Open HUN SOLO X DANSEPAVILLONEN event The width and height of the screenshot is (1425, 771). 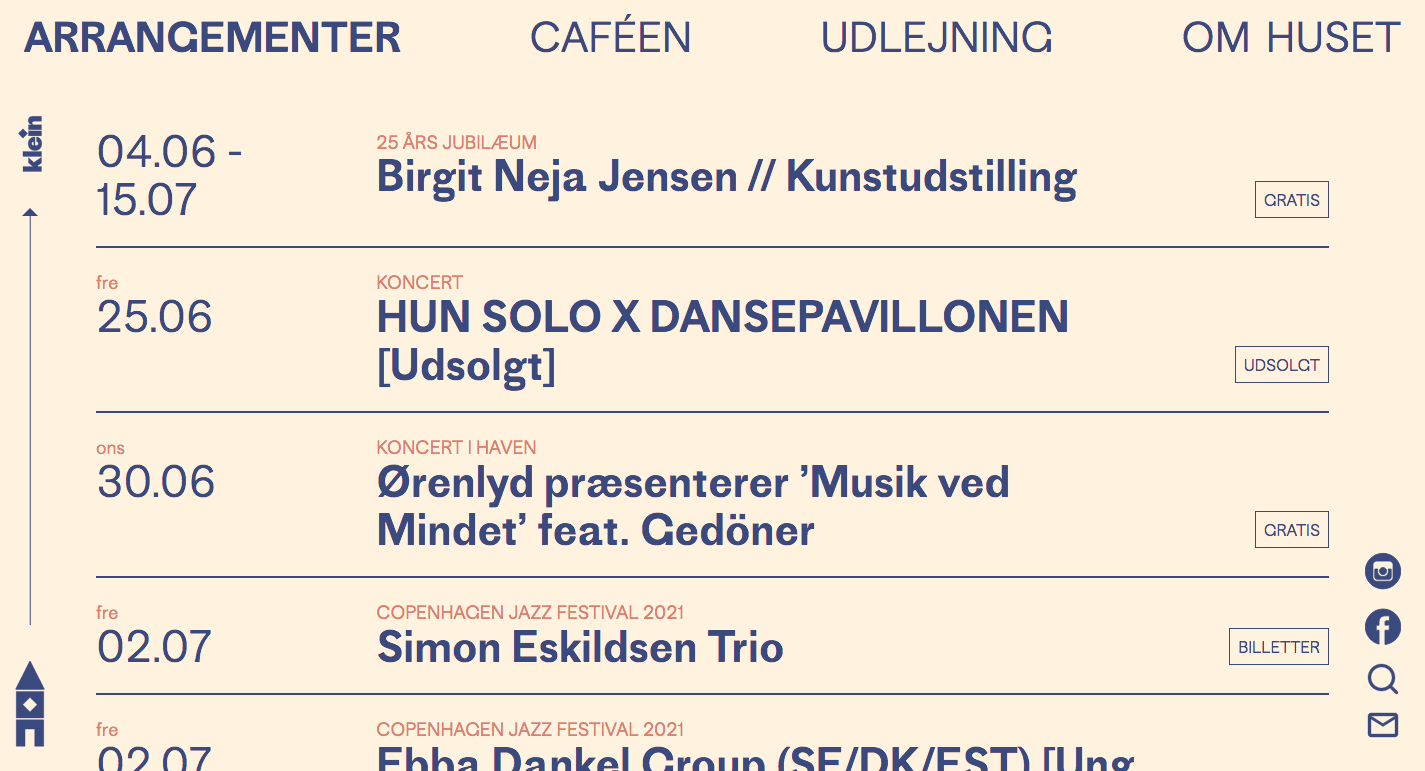(x=722, y=318)
